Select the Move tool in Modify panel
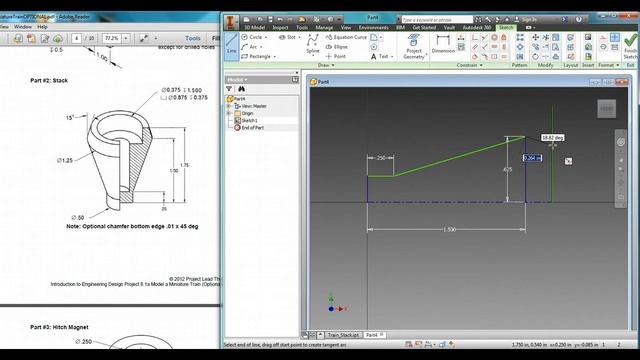Viewport: 640px width, 360px height. (535, 38)
